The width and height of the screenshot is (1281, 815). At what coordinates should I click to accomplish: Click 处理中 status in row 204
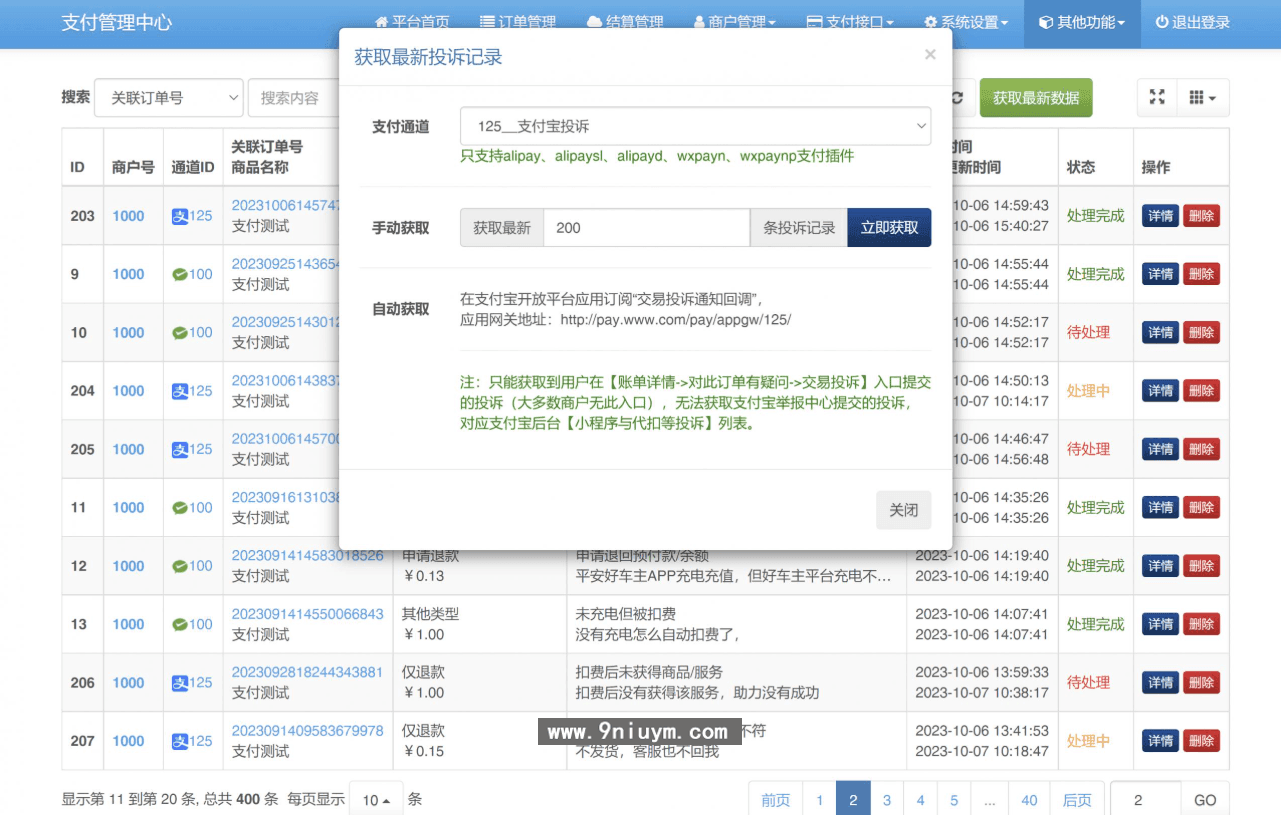click(1088, 391)
